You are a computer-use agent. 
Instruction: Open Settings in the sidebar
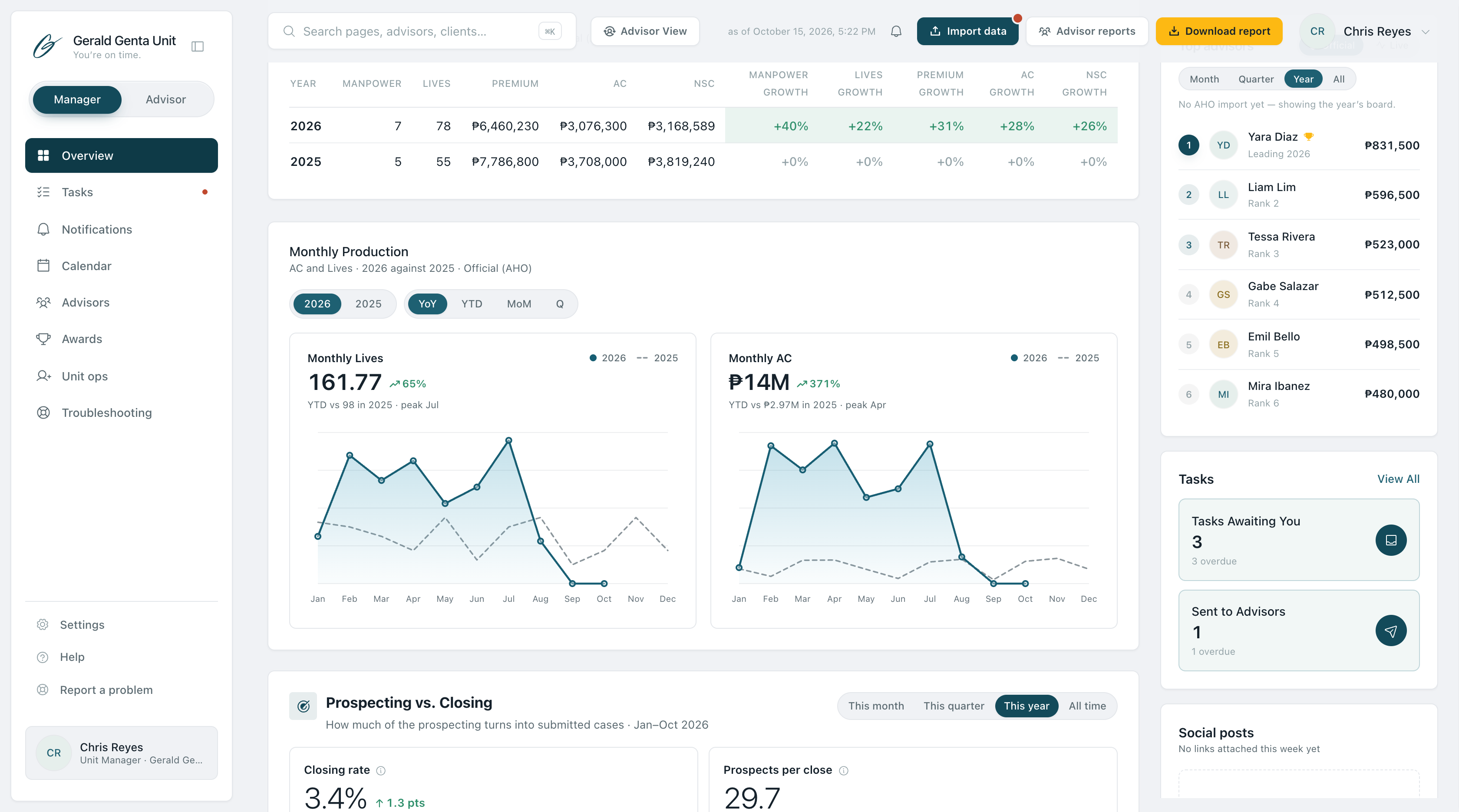(x=121, y=624)
